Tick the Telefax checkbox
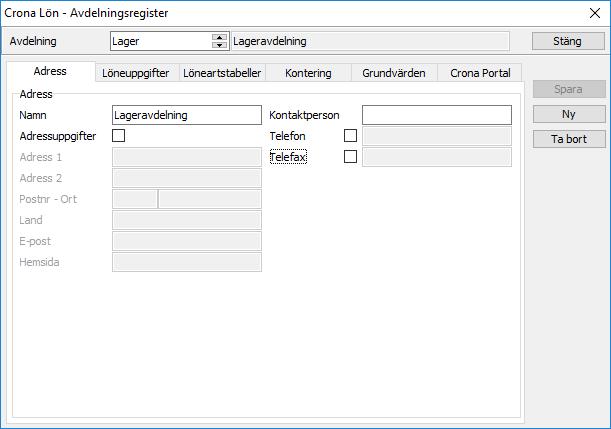Image resolution: width=611 pixels, height=429 pixels. click(350, 157)
